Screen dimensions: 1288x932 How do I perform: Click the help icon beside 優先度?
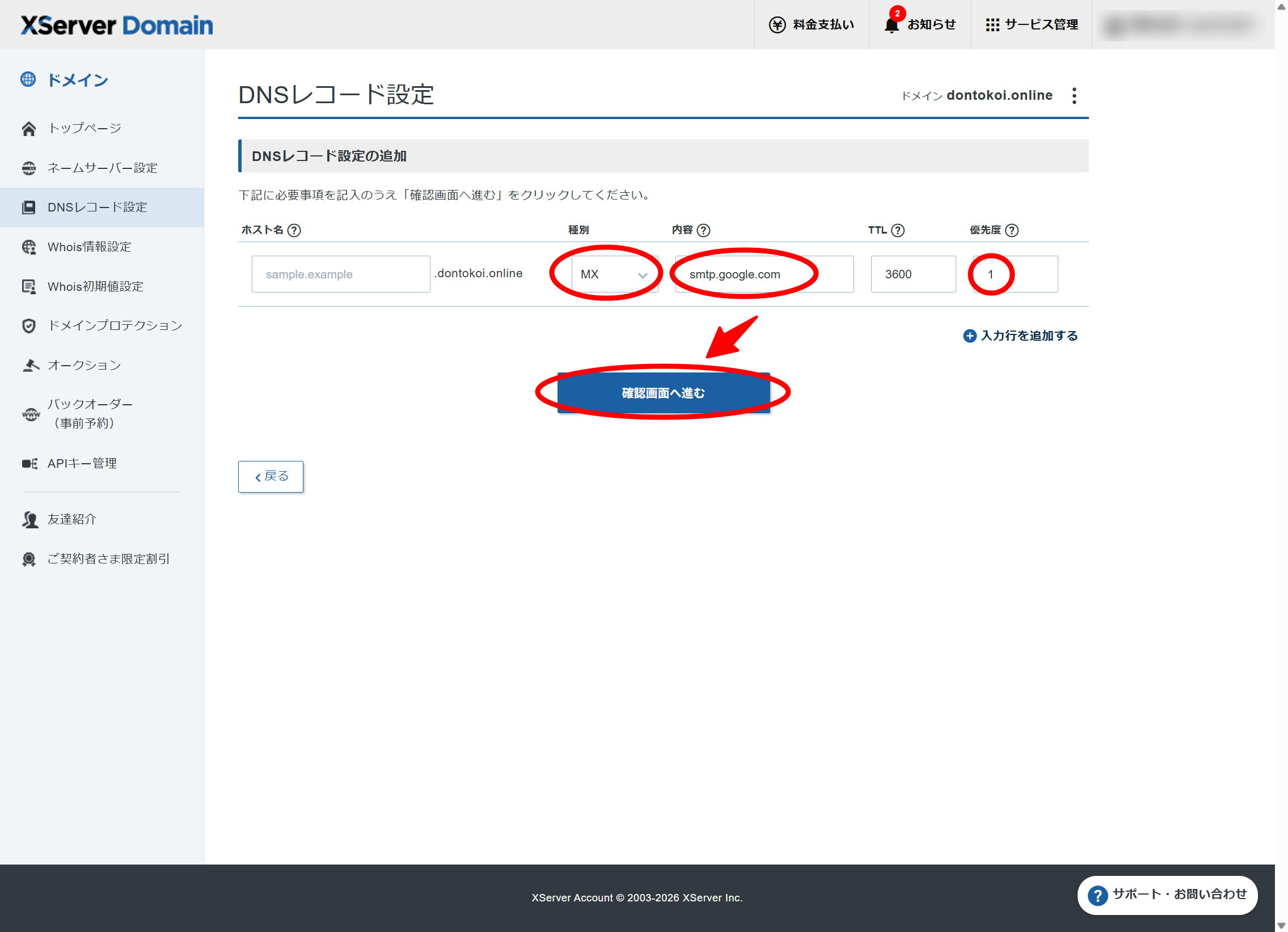tap(1012, 230)
